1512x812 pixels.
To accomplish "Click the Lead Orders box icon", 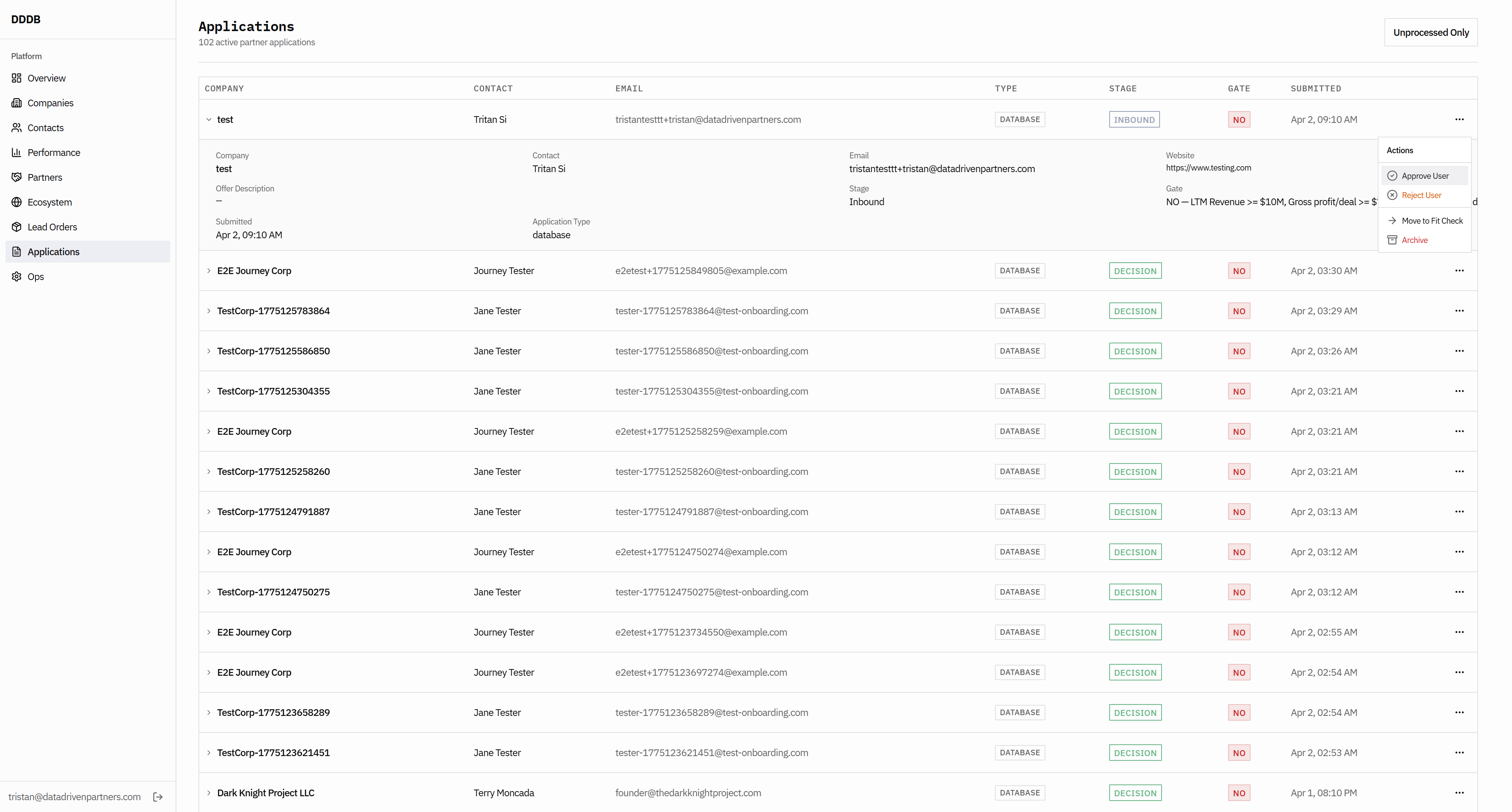I will pyautogui.click(x=17, y=227).
